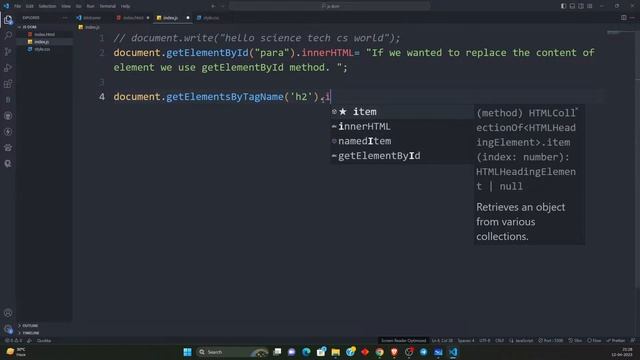The width and height of the screenshot is (640, 360).
Task: Toggle the panel layout icon in title bar
Action: tap(572, 6)
